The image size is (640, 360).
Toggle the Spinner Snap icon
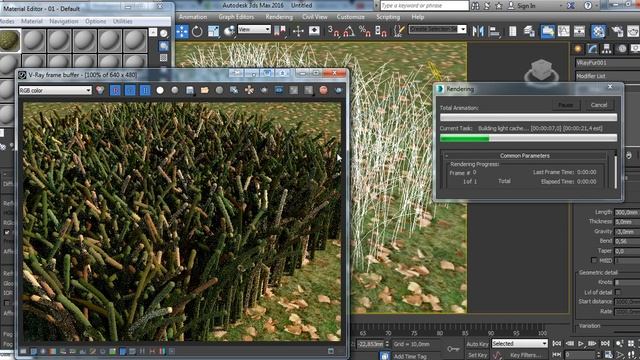380,31
